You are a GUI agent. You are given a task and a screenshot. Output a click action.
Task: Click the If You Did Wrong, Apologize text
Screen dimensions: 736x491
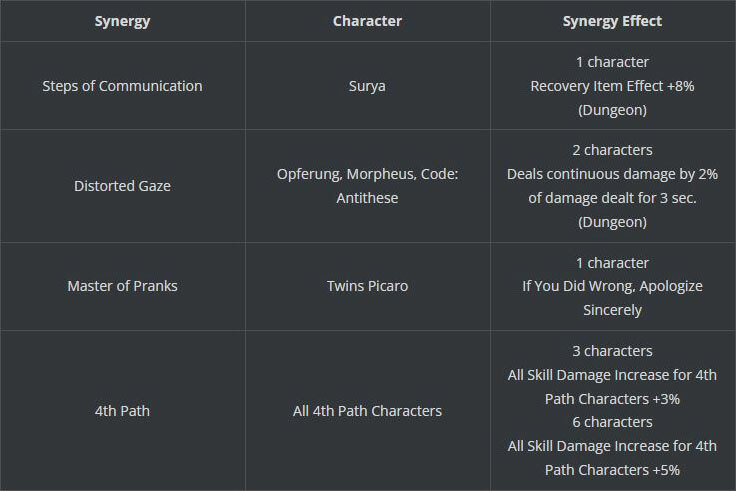(613, 286)
